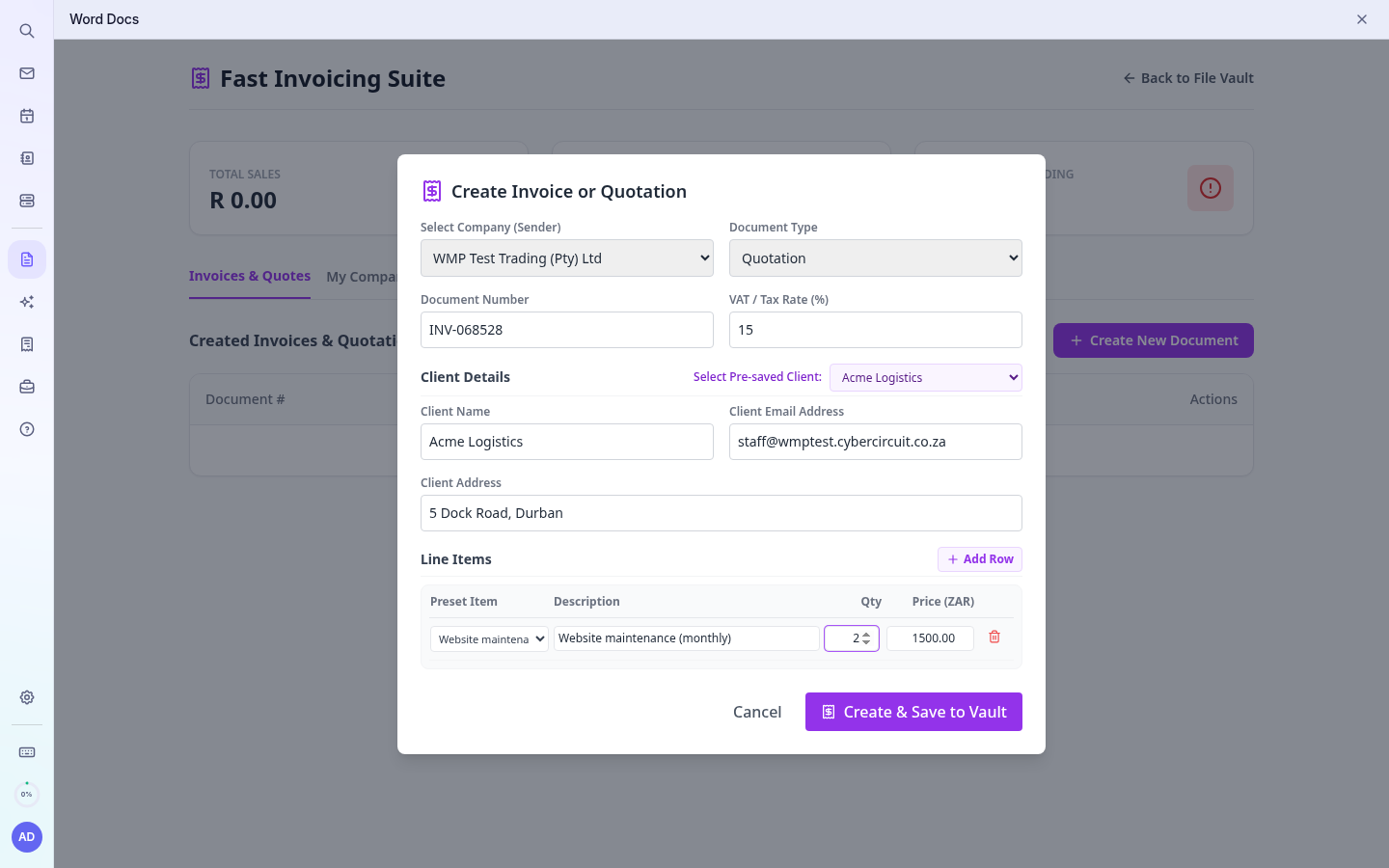Switch to Invoices & Quotes tab
Viewport: 1389px width, 868px height.
250,276
